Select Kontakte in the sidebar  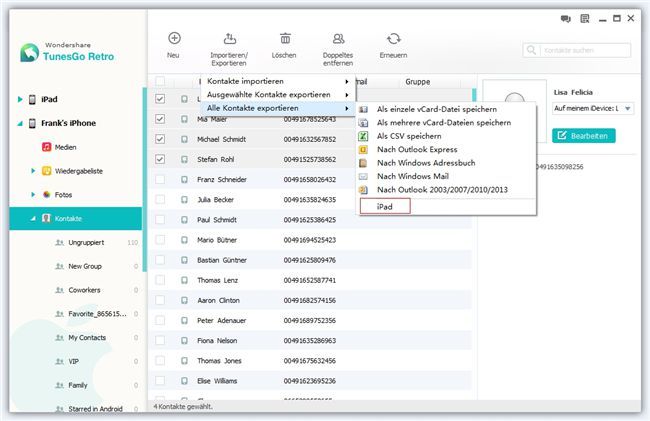pos(75,218)
